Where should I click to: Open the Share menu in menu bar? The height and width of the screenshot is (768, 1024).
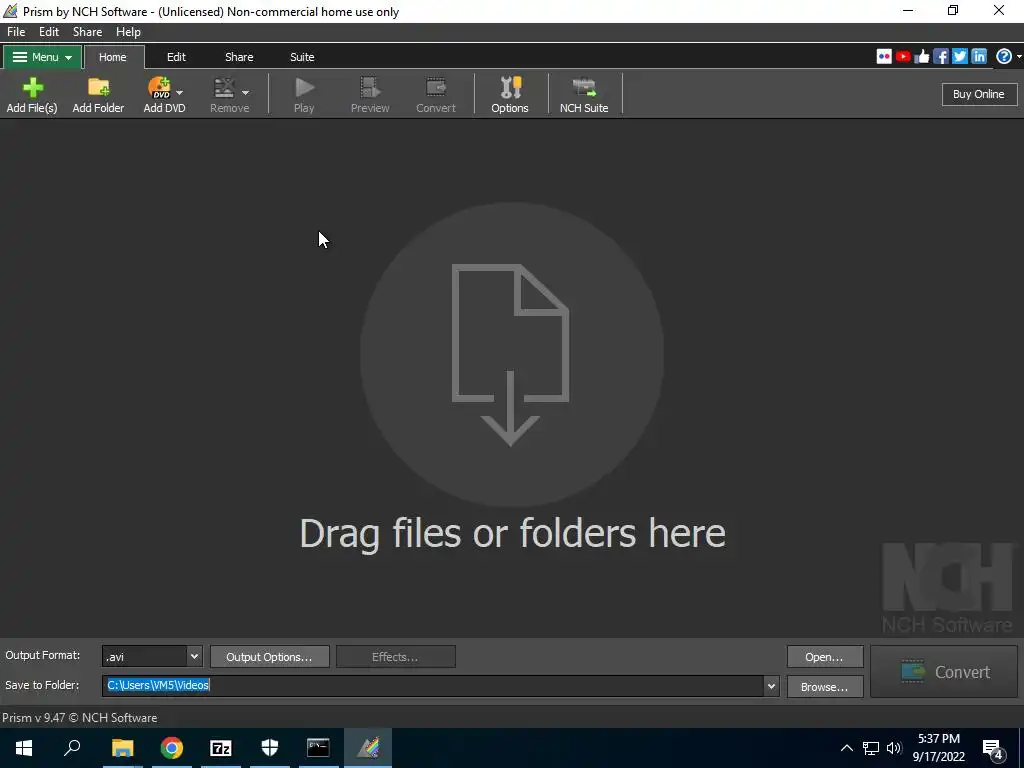pyautogui.click(x=88, y=32)
